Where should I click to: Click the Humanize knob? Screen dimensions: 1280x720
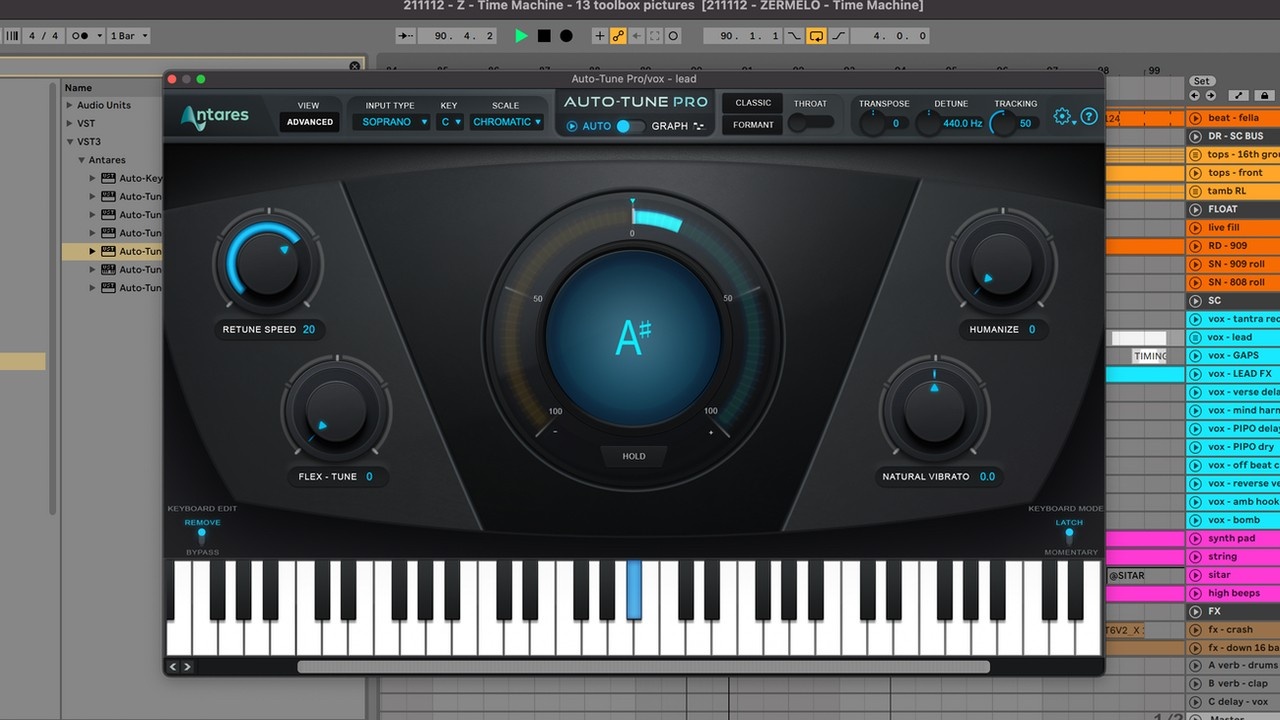(x=1001, y=264)
